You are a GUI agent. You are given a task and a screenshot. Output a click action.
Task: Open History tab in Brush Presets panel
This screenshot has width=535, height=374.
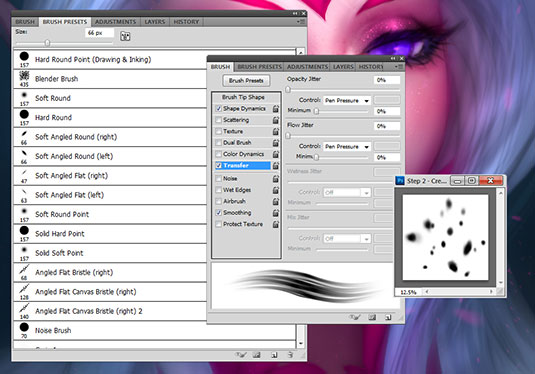(186, 22)
